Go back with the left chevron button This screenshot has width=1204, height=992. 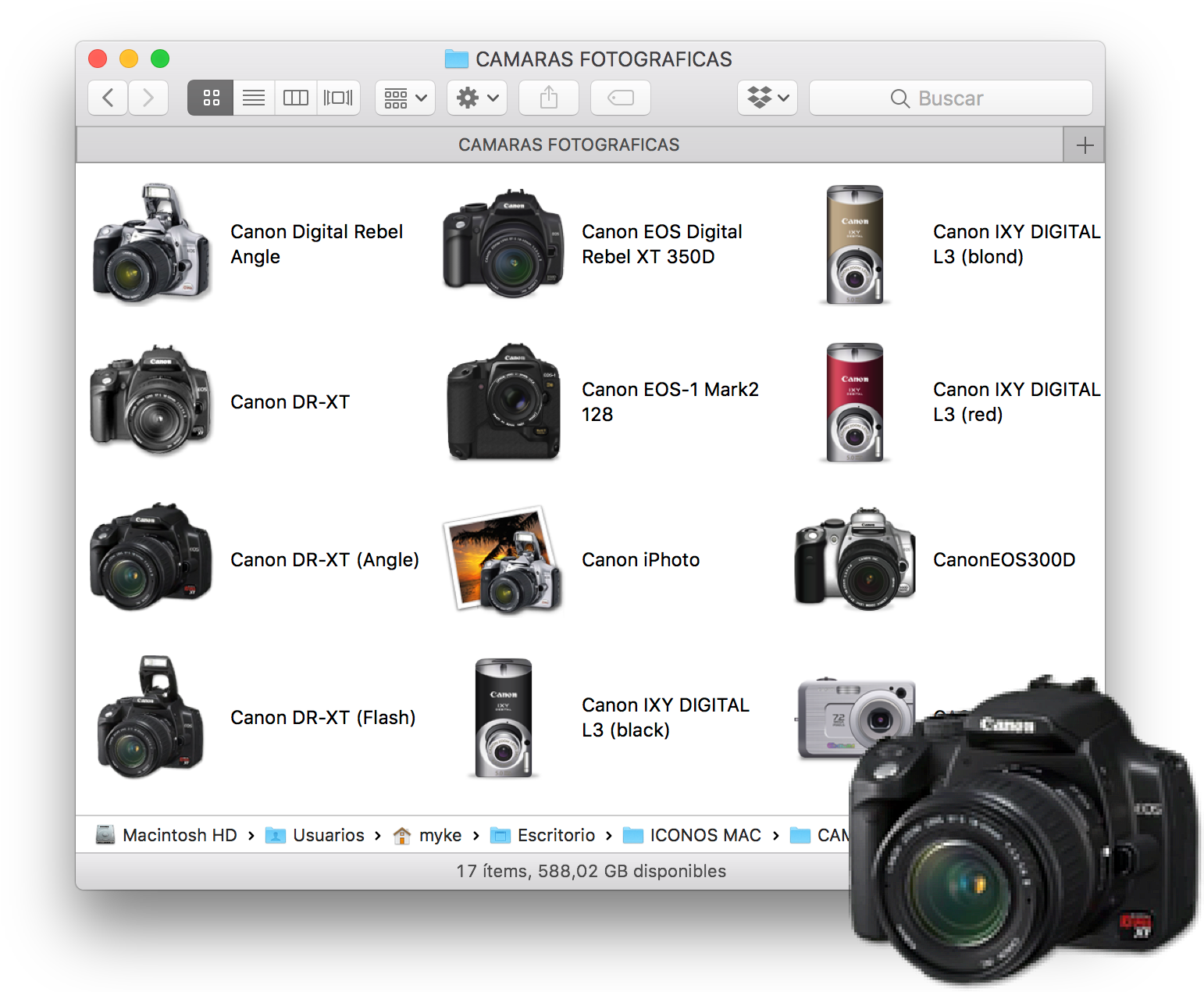pyautogui.click(x=108, y=98)
